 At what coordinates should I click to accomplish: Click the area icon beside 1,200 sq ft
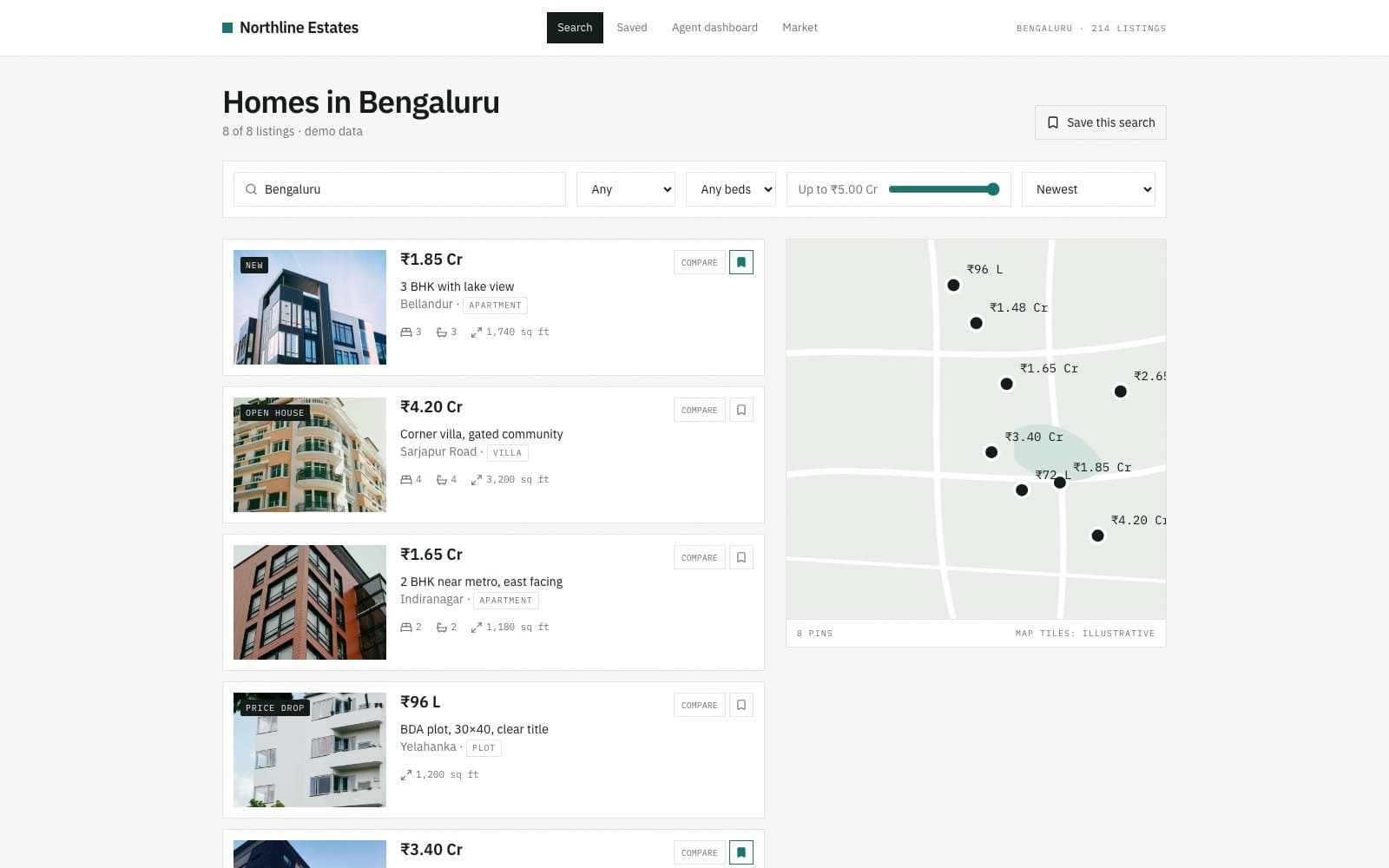click(405, 775)
